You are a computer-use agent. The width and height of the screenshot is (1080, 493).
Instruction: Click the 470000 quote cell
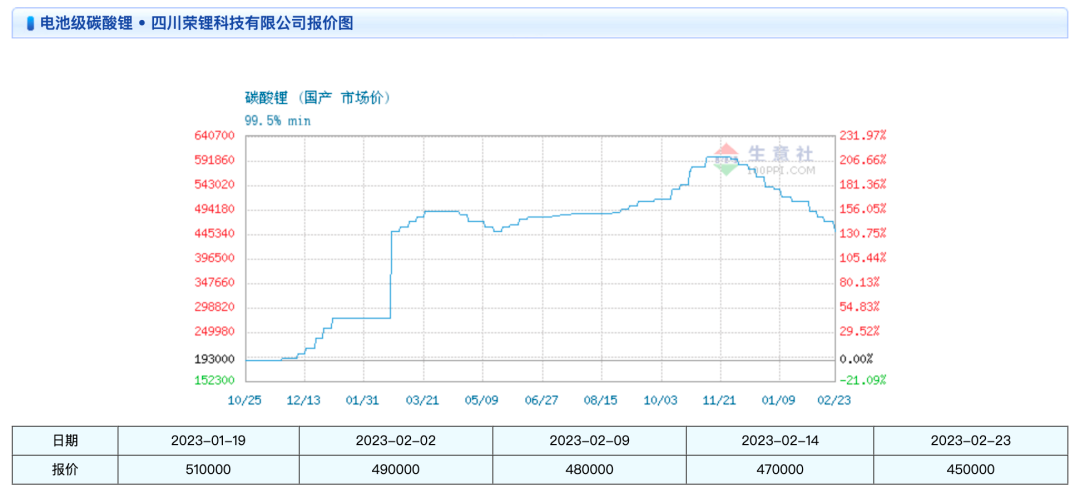[x=780, y=470]
